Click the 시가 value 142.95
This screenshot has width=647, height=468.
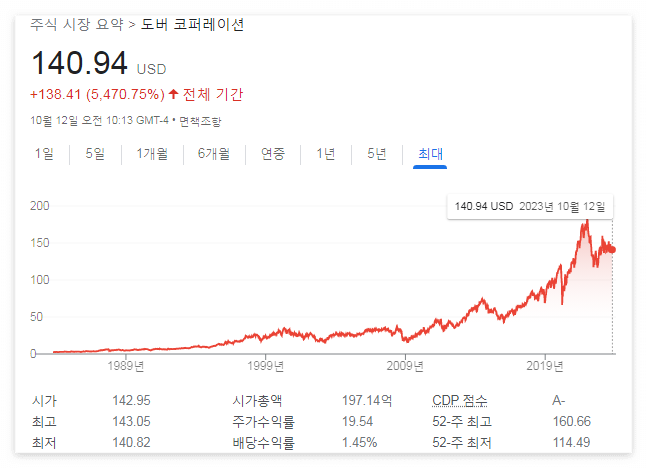(131, 400)
